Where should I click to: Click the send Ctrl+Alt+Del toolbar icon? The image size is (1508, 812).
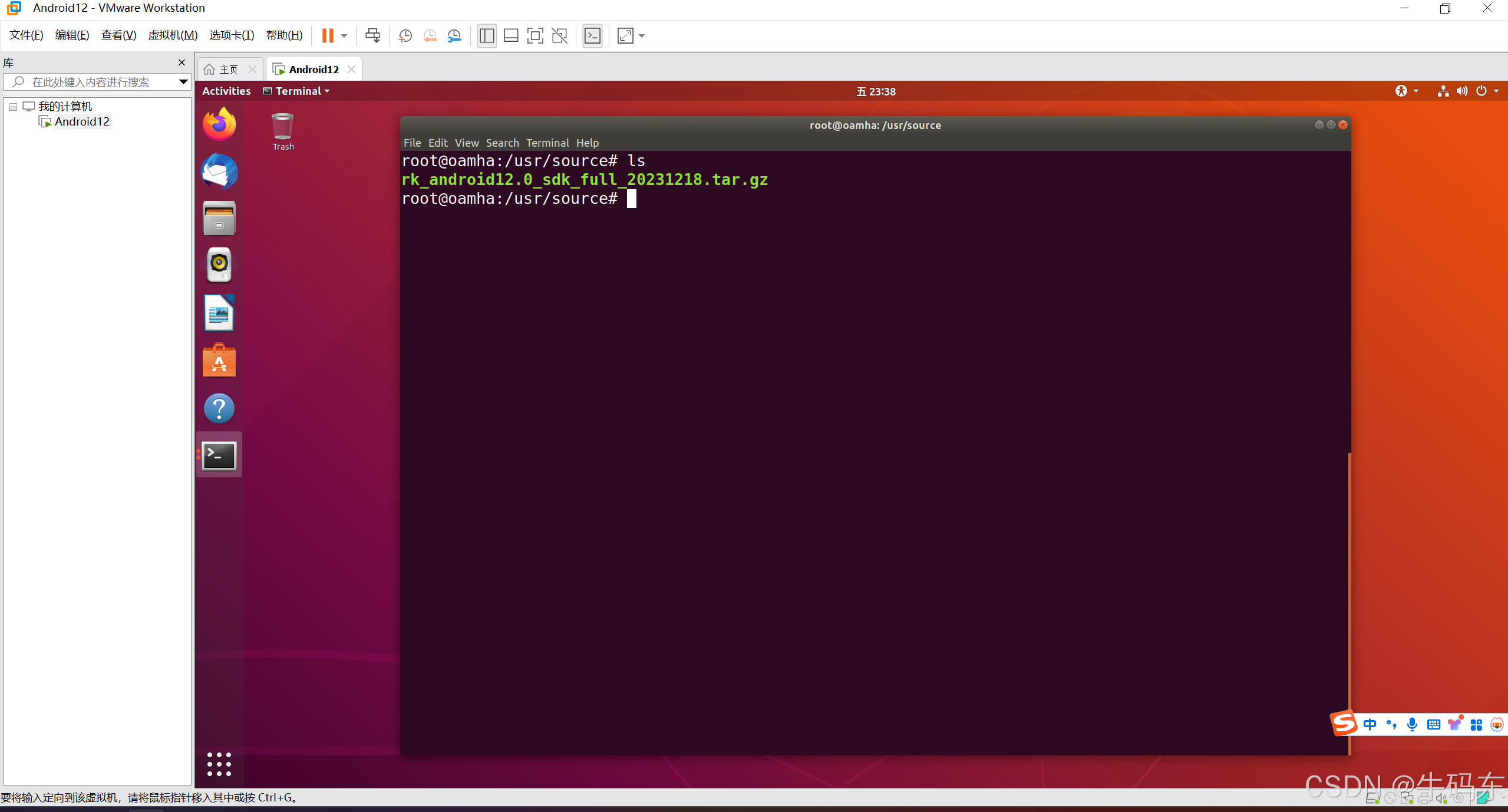point(372,36)
